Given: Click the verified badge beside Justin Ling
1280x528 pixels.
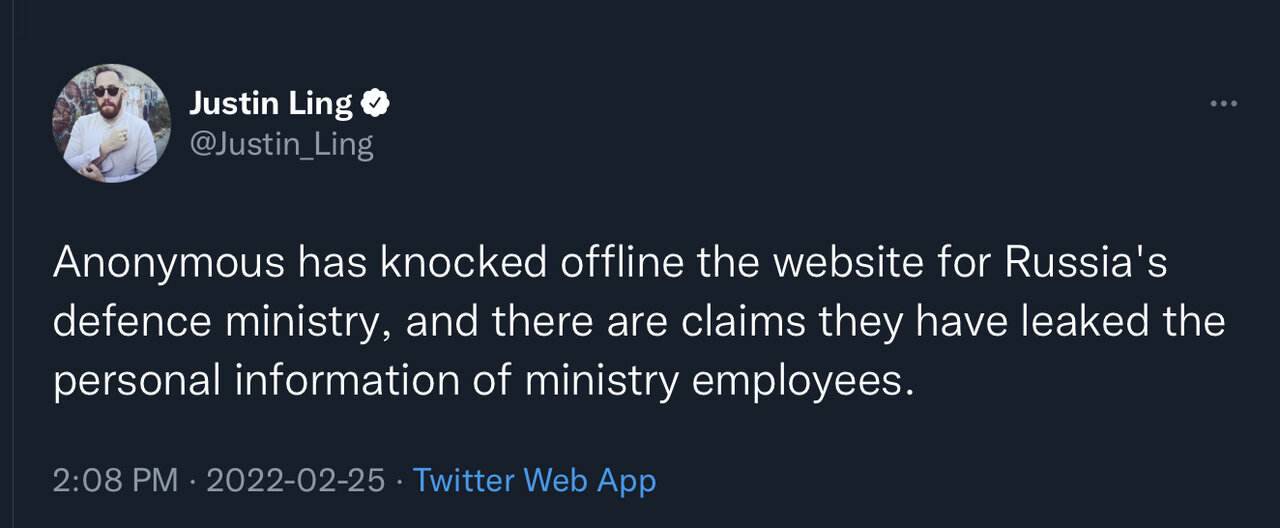Looking at the screenshot, I should (376, 103).
